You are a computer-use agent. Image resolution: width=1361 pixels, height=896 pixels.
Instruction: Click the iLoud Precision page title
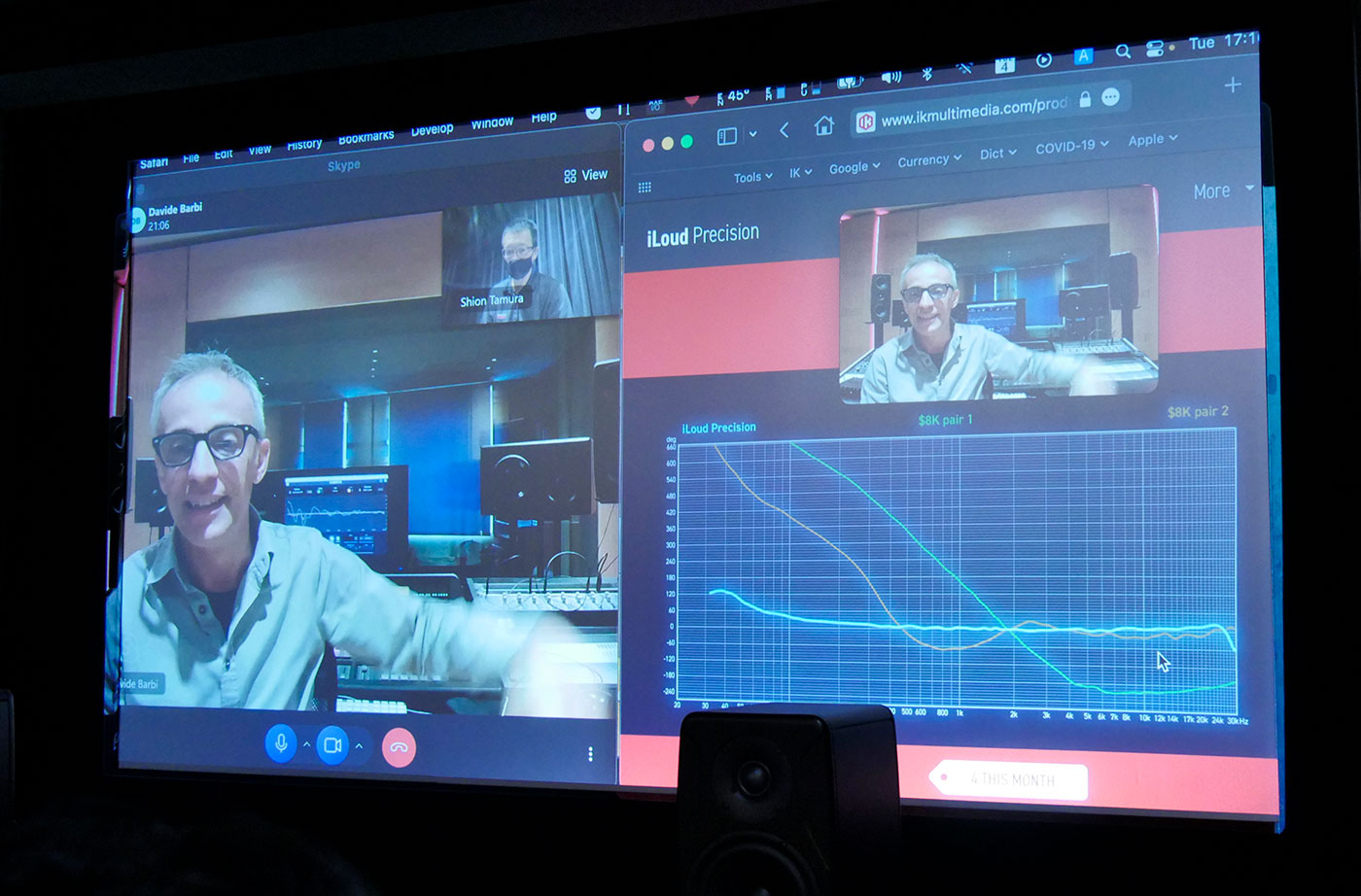tap(703, 234)
